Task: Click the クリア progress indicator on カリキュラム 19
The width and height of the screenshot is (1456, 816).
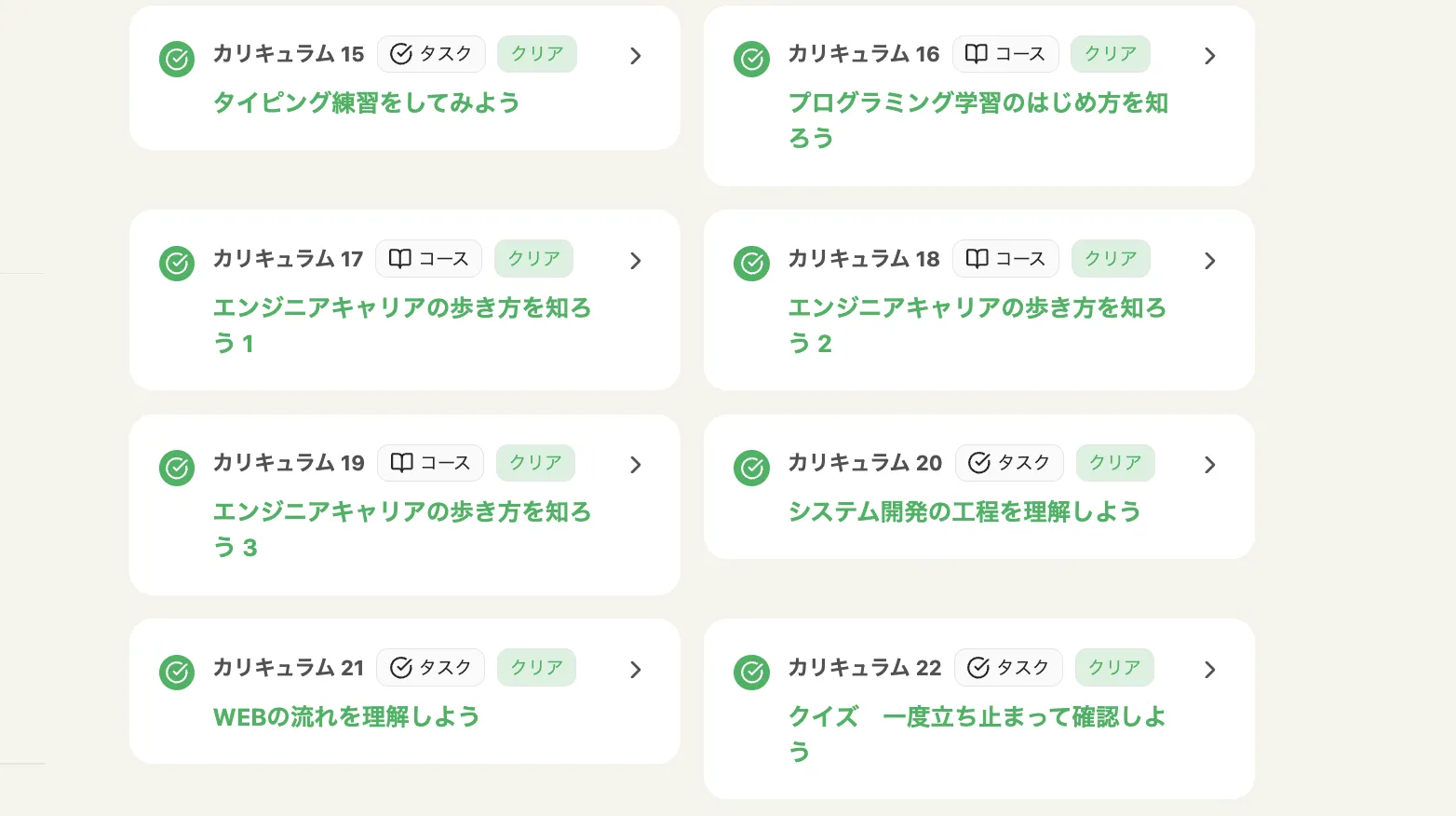Action: (x=535, y=462)
